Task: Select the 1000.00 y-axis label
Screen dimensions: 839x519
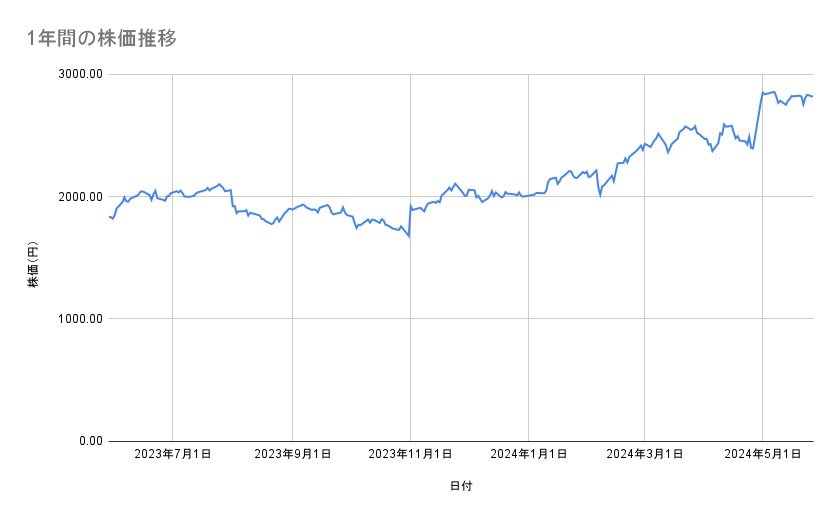Action: pos(78,319)
